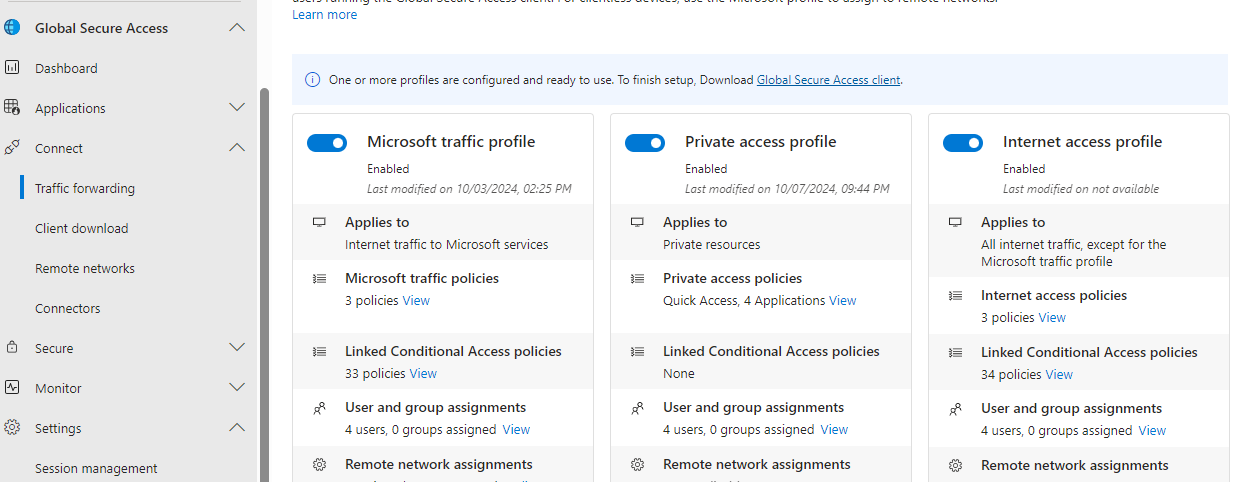View Microsoft profile user and group assignments
Screen dimensions: 1242x482
516,430
